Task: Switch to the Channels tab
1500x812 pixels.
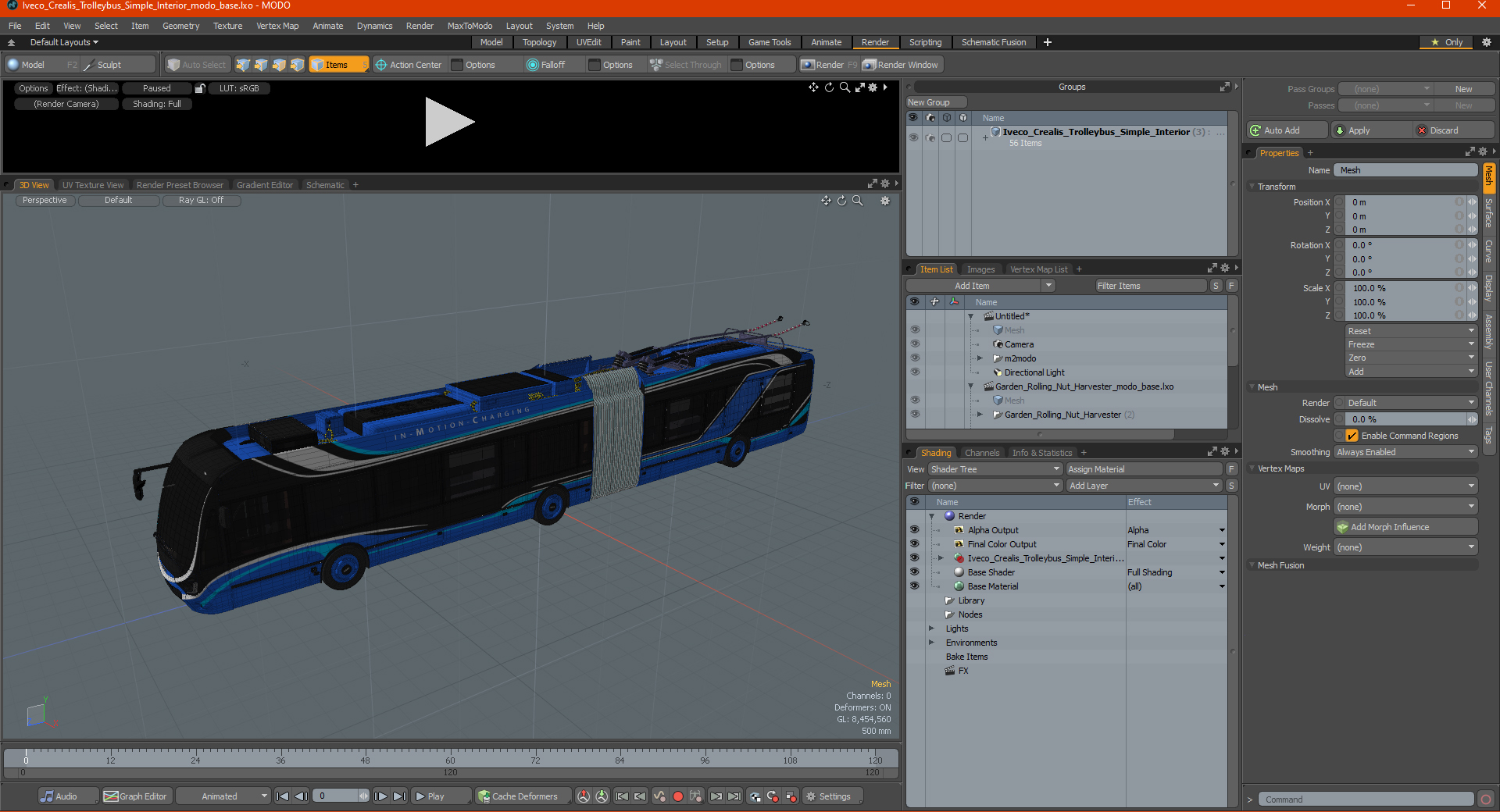Action: 981,453
